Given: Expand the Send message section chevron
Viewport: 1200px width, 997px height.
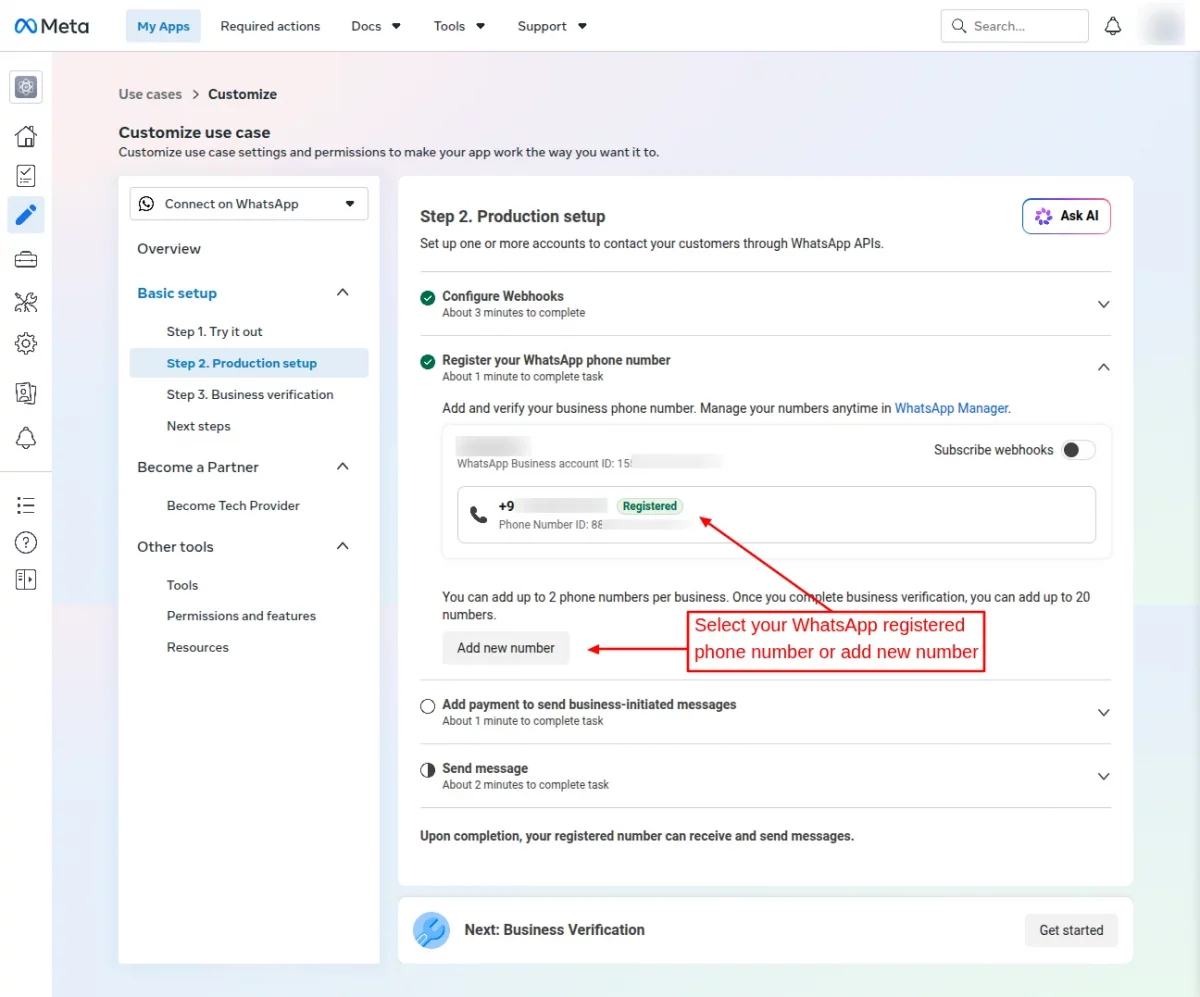Looking at the screenshot, I should point(1104,776).
